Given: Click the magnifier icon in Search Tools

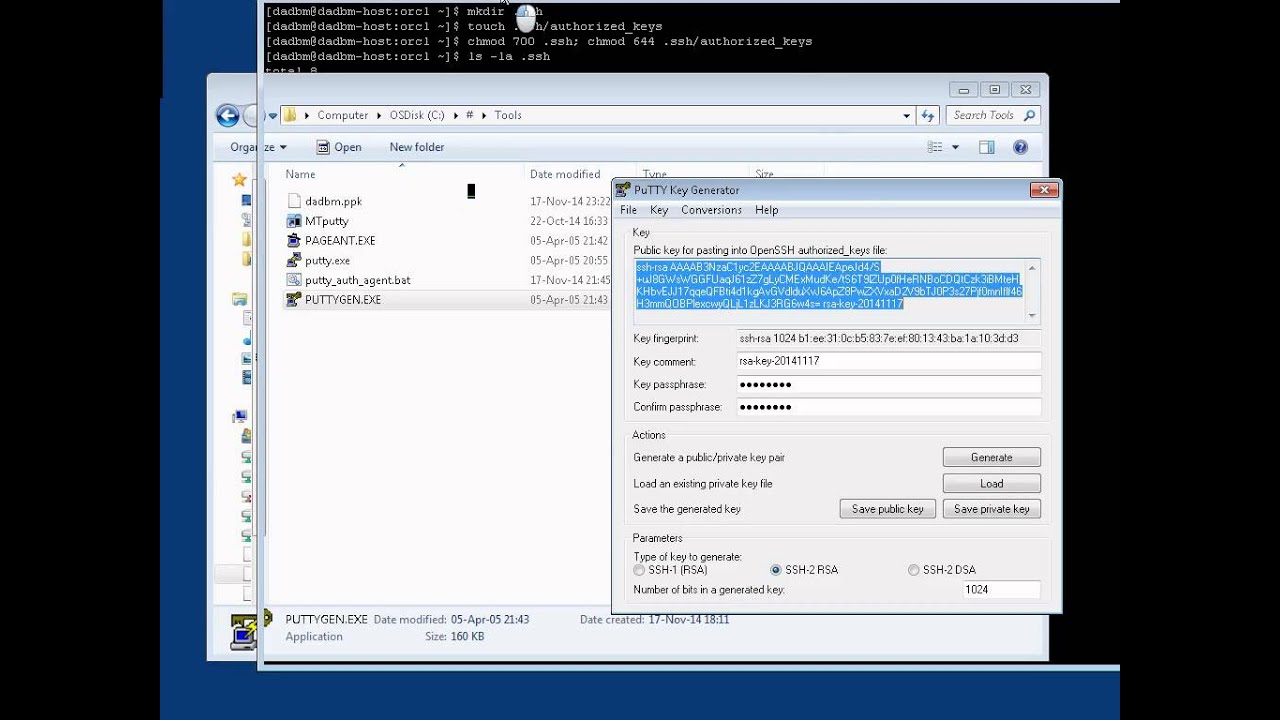Looking at the screenshot, I should point(1029,115).
